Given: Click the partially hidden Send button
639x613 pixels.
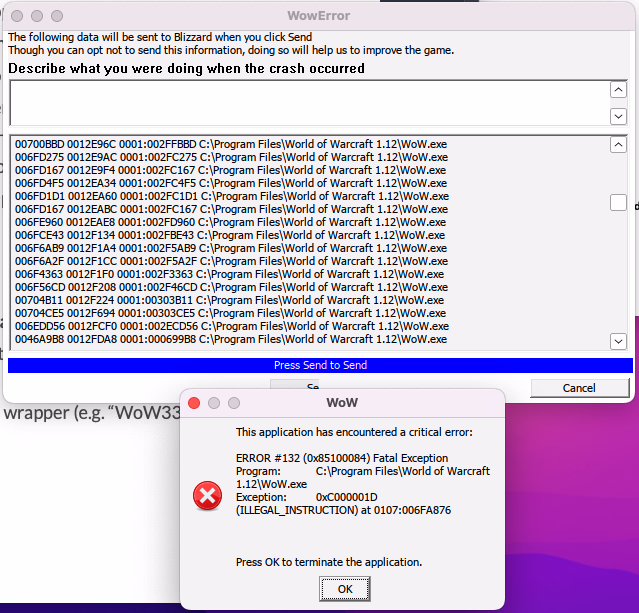Looking at the screenshot, I should pos(312,386).
